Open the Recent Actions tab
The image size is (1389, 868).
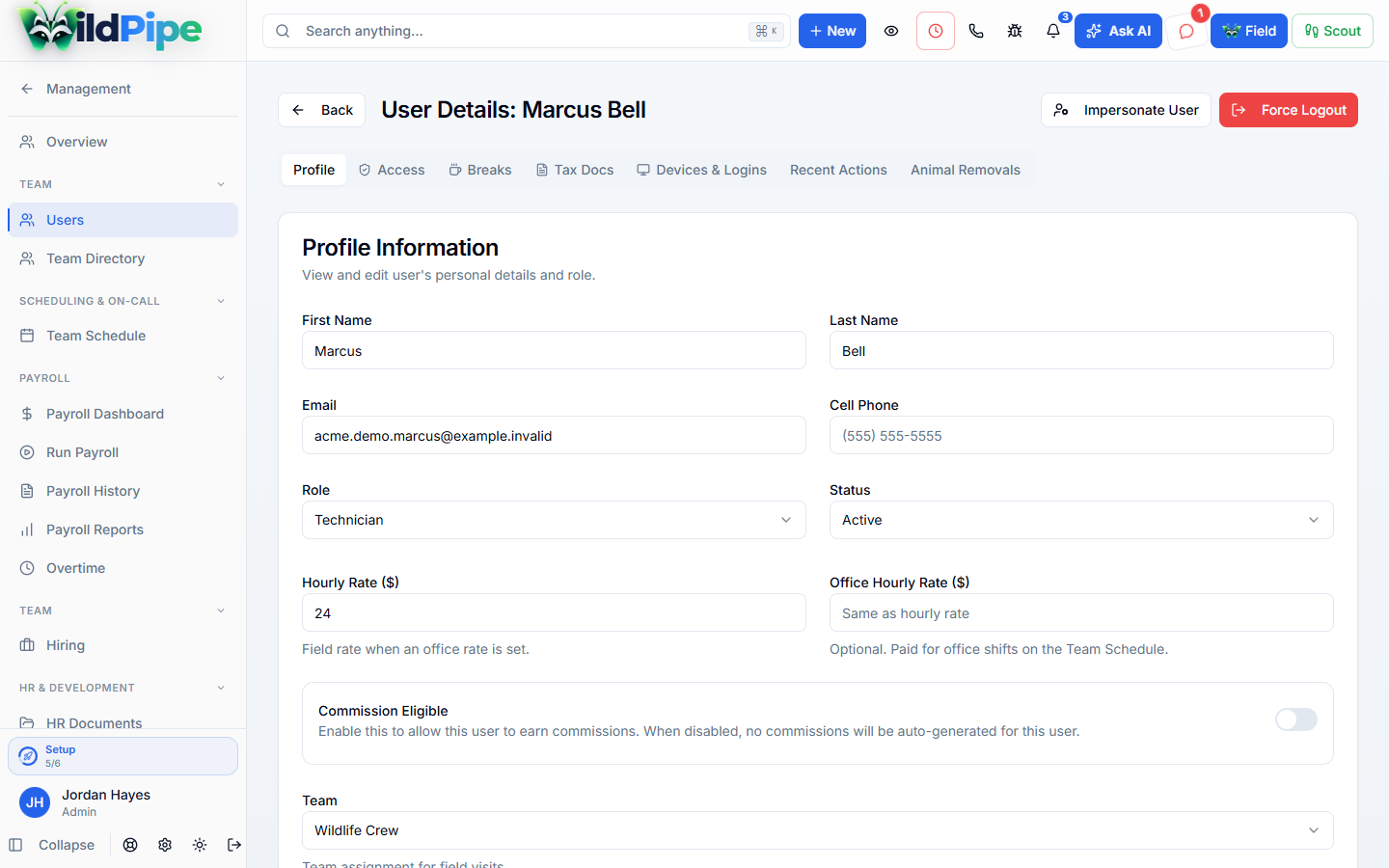coord(838,170)
